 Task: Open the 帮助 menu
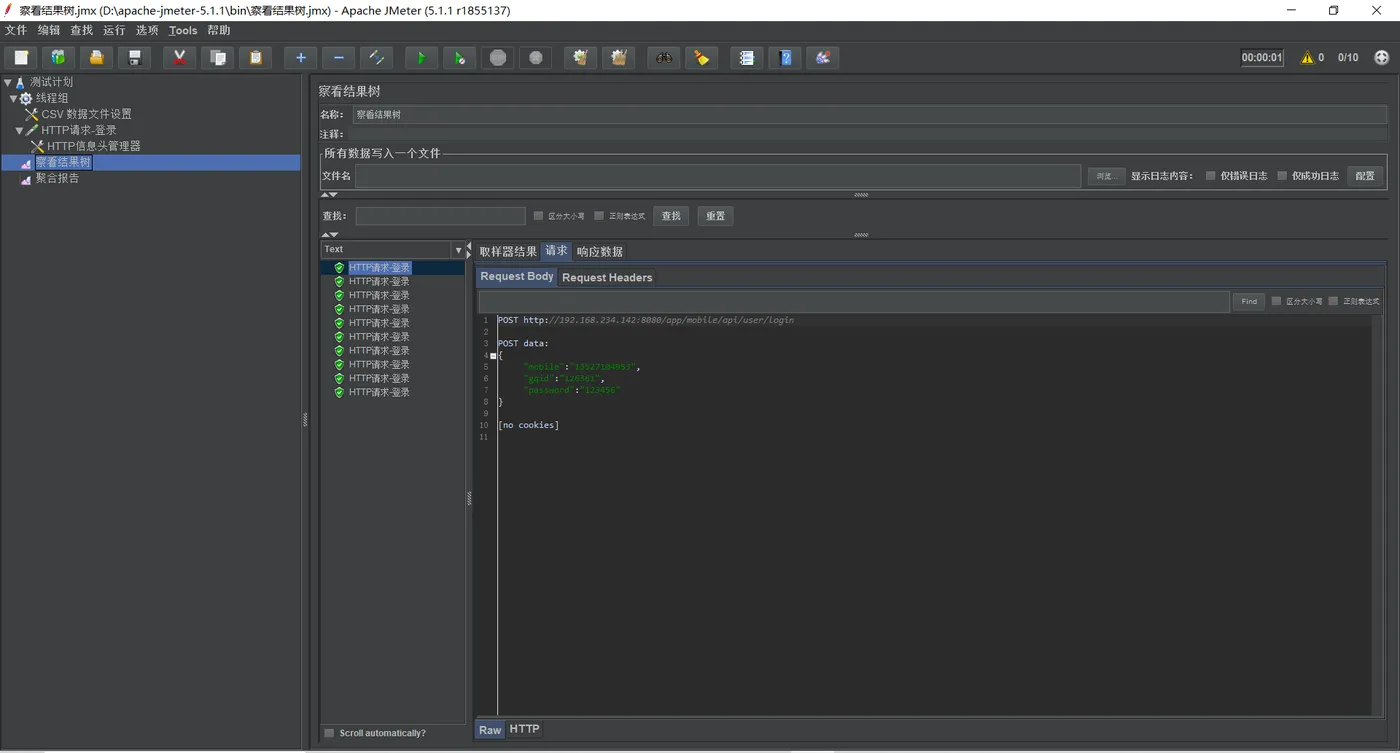[219, 31]
